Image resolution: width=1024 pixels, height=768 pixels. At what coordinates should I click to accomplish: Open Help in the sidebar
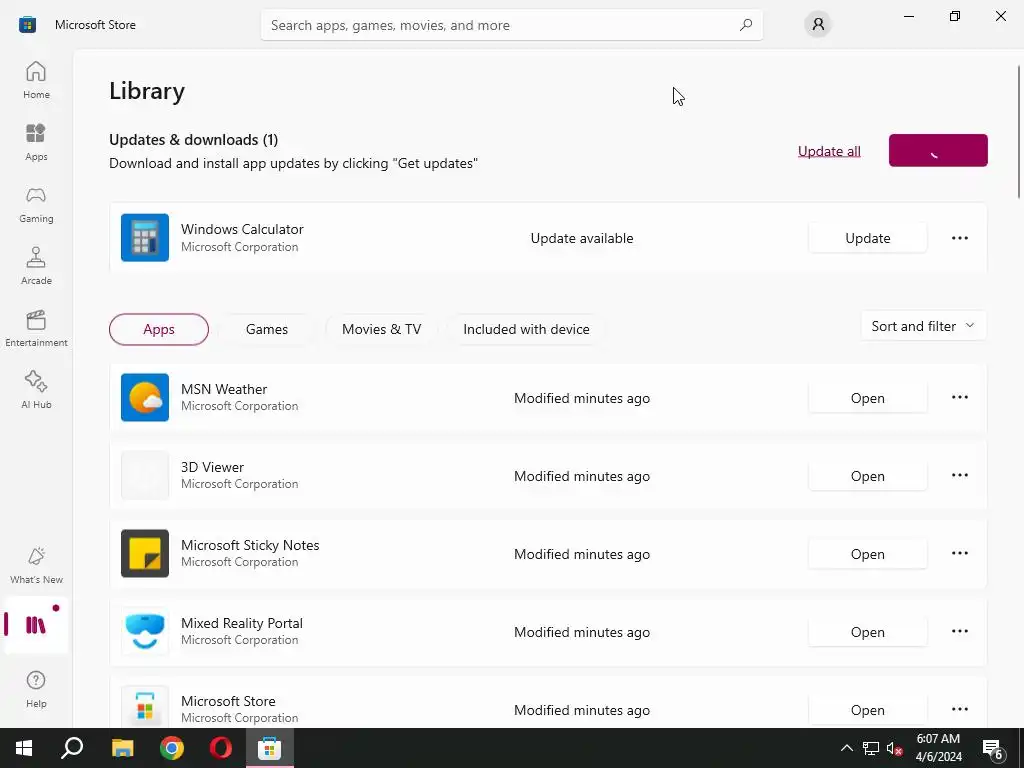(x=36, y=689)
